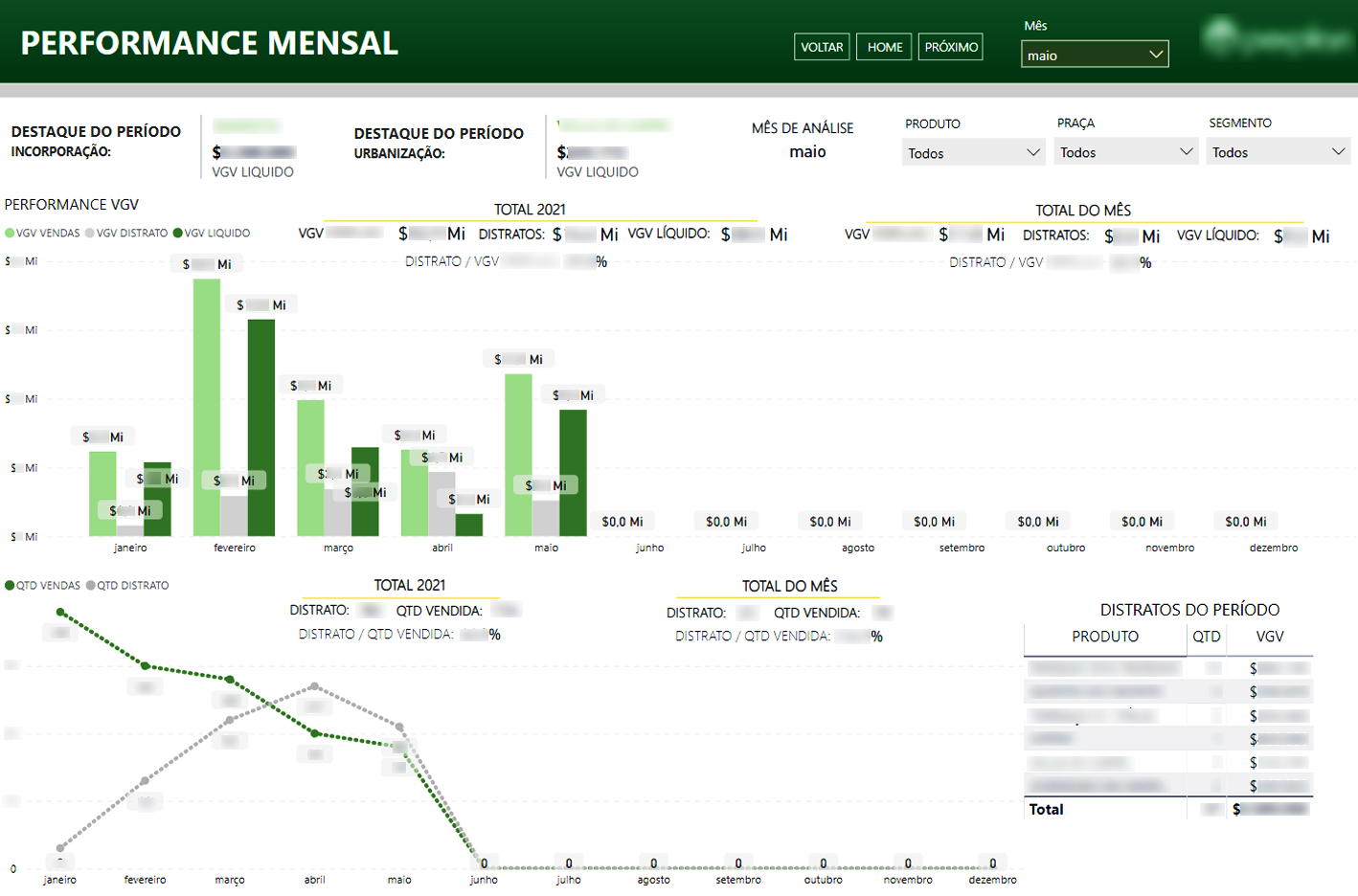
Task: Select the light green abril VGV vendas bar
Action: (x=415, y=493)
